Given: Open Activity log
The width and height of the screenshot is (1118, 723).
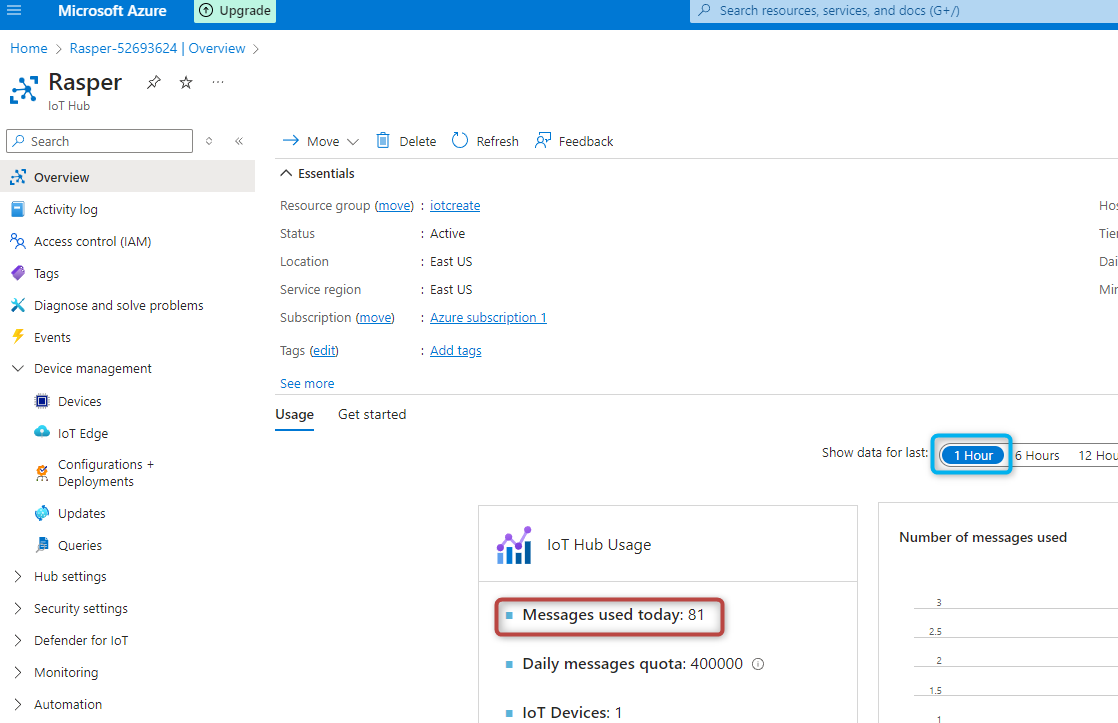Looking at the screenshot, I should [66, 209].
